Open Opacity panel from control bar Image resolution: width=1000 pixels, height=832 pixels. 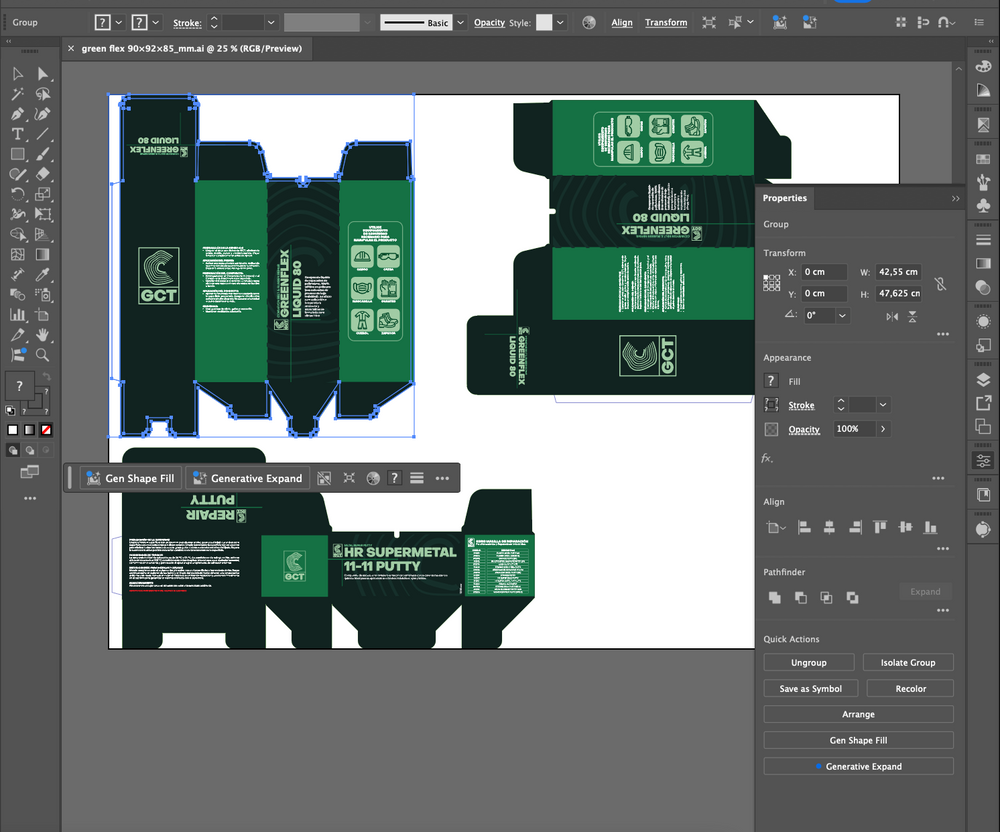pos(489,22)
